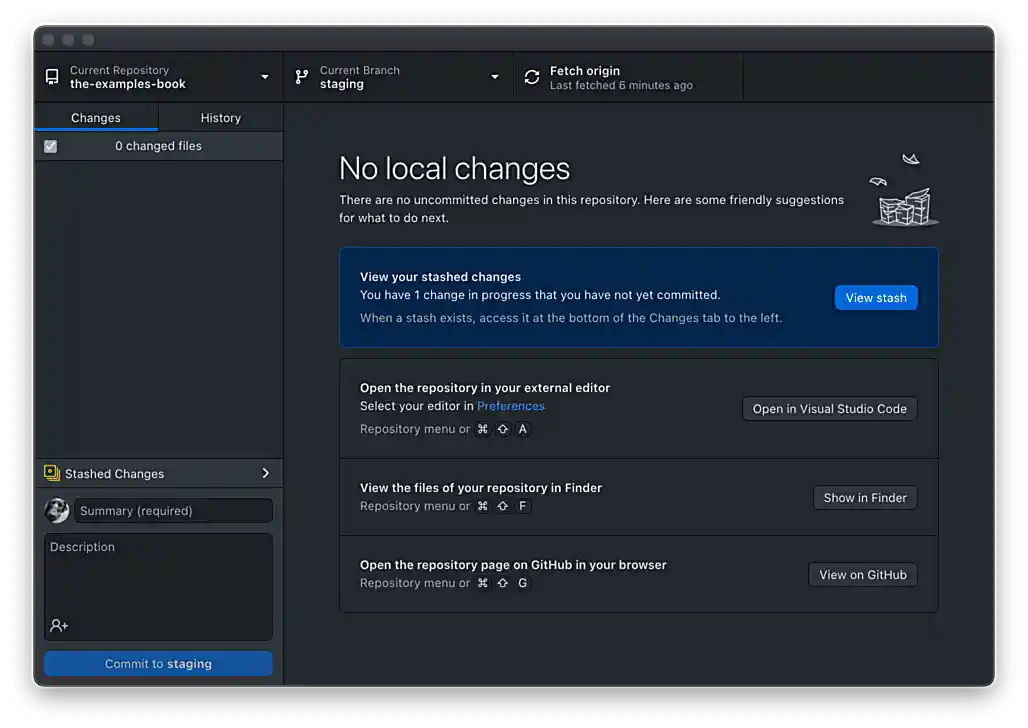
Task: Open the Current Branch dropdown
Action: (494, 76)
